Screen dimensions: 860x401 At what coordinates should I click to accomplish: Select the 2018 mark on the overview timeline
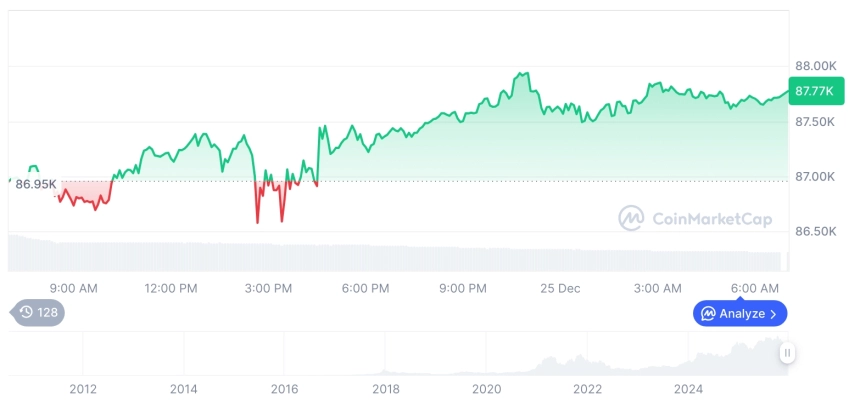tap(386, 389)
